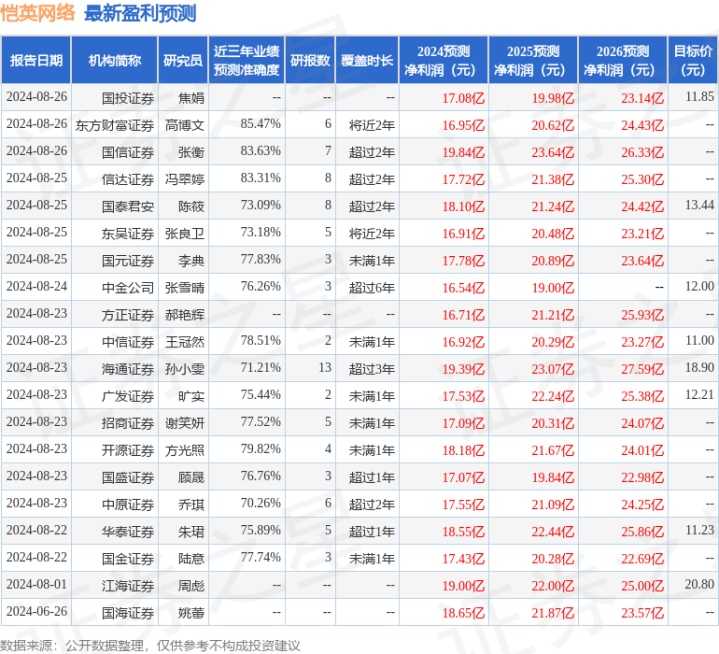Click researcher name 焦娟
This screenshot has height=654, width=719.
(x=191, y=98)
